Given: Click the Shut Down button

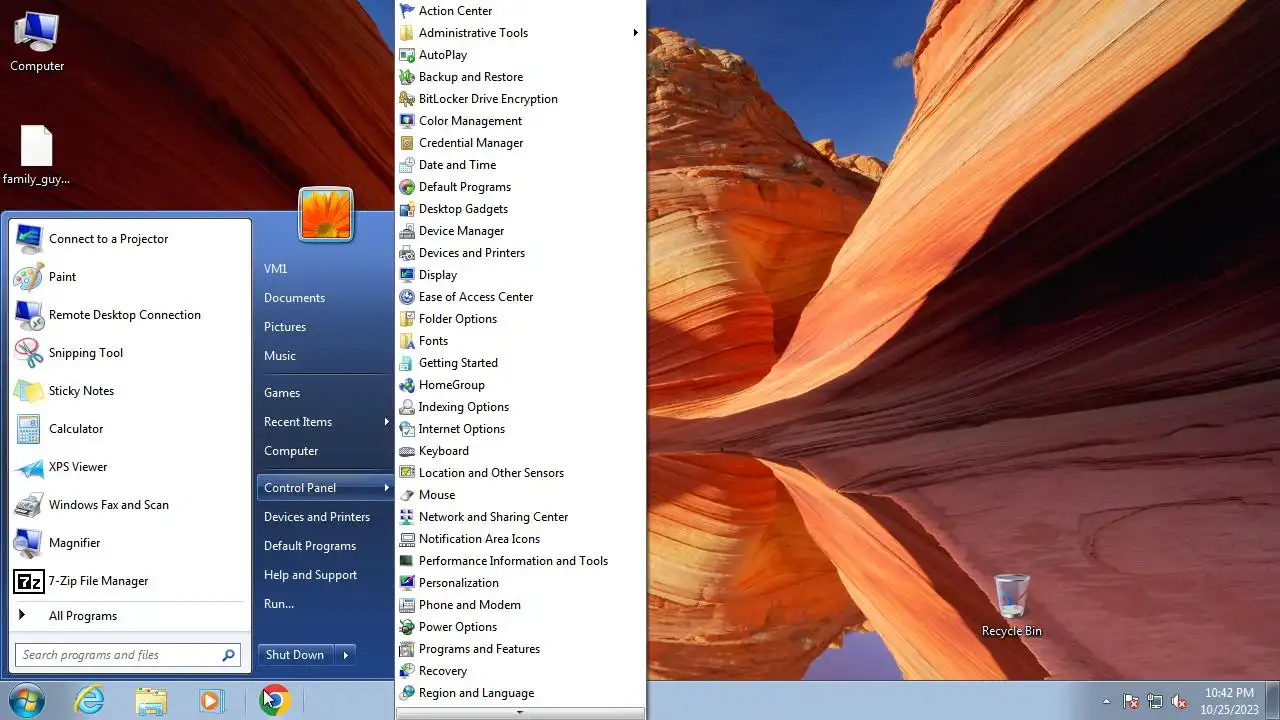Looking at the screenshot, I should click(295, 655).
